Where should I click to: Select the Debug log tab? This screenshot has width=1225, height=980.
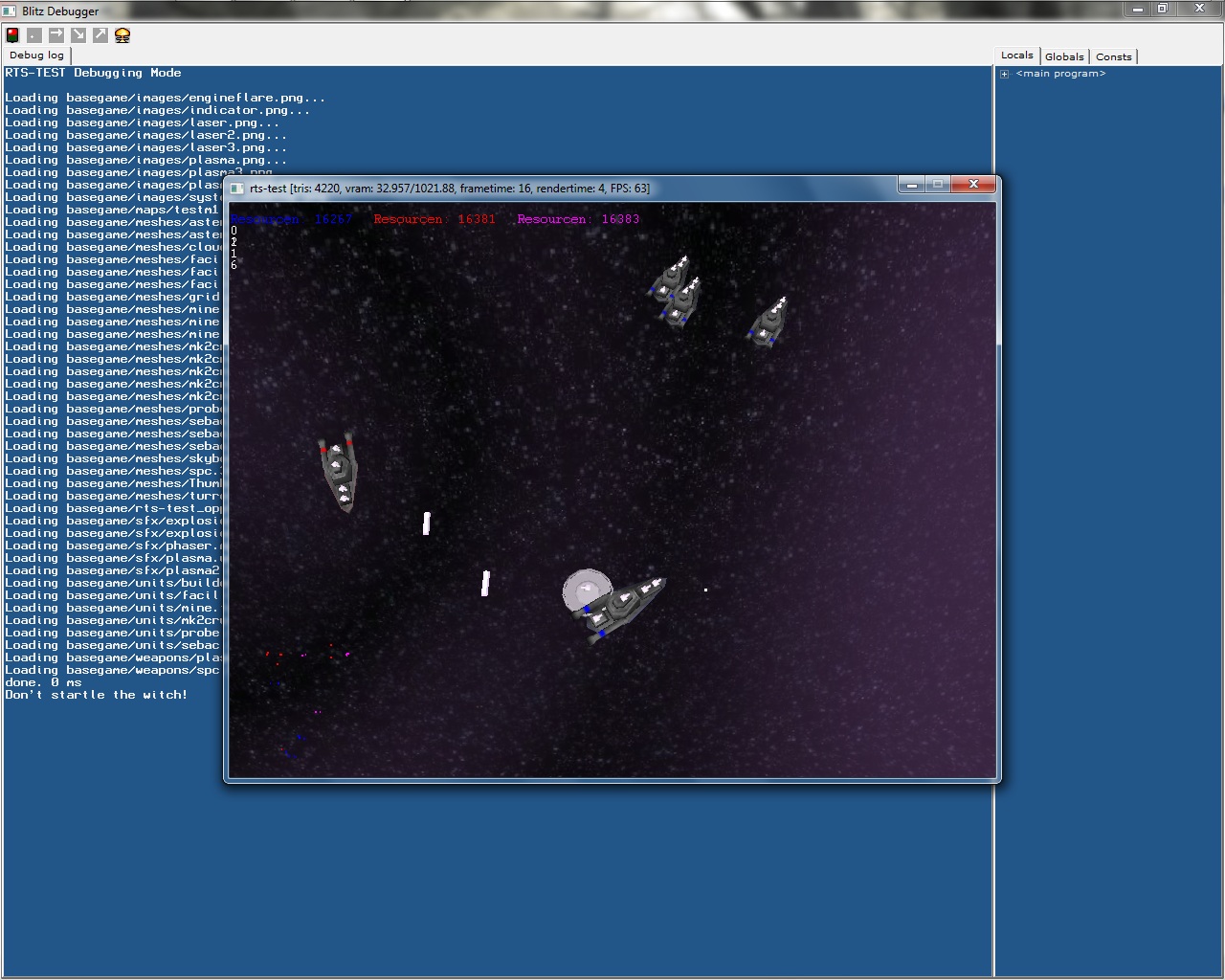coord(36,56)
